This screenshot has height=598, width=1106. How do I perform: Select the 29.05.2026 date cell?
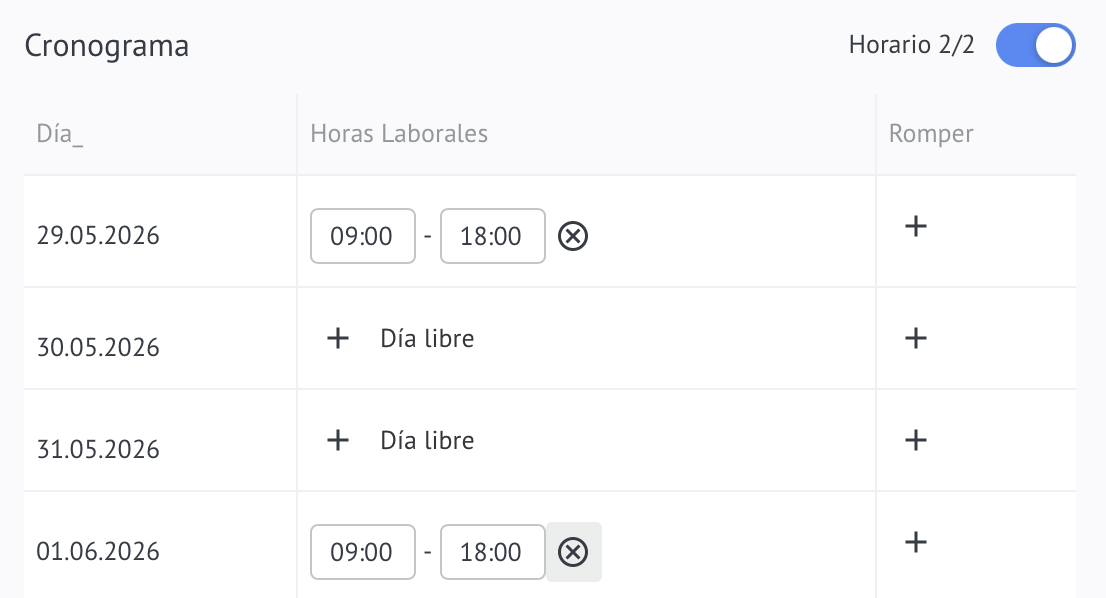click(98, 236)
